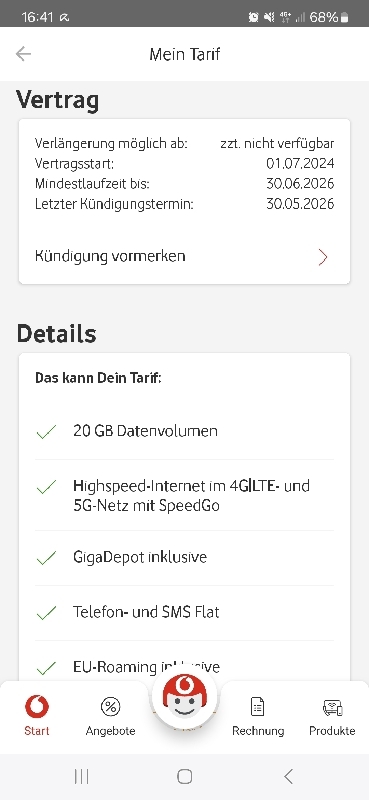
Task: Tap the Android home button
Action: point(184,777)
